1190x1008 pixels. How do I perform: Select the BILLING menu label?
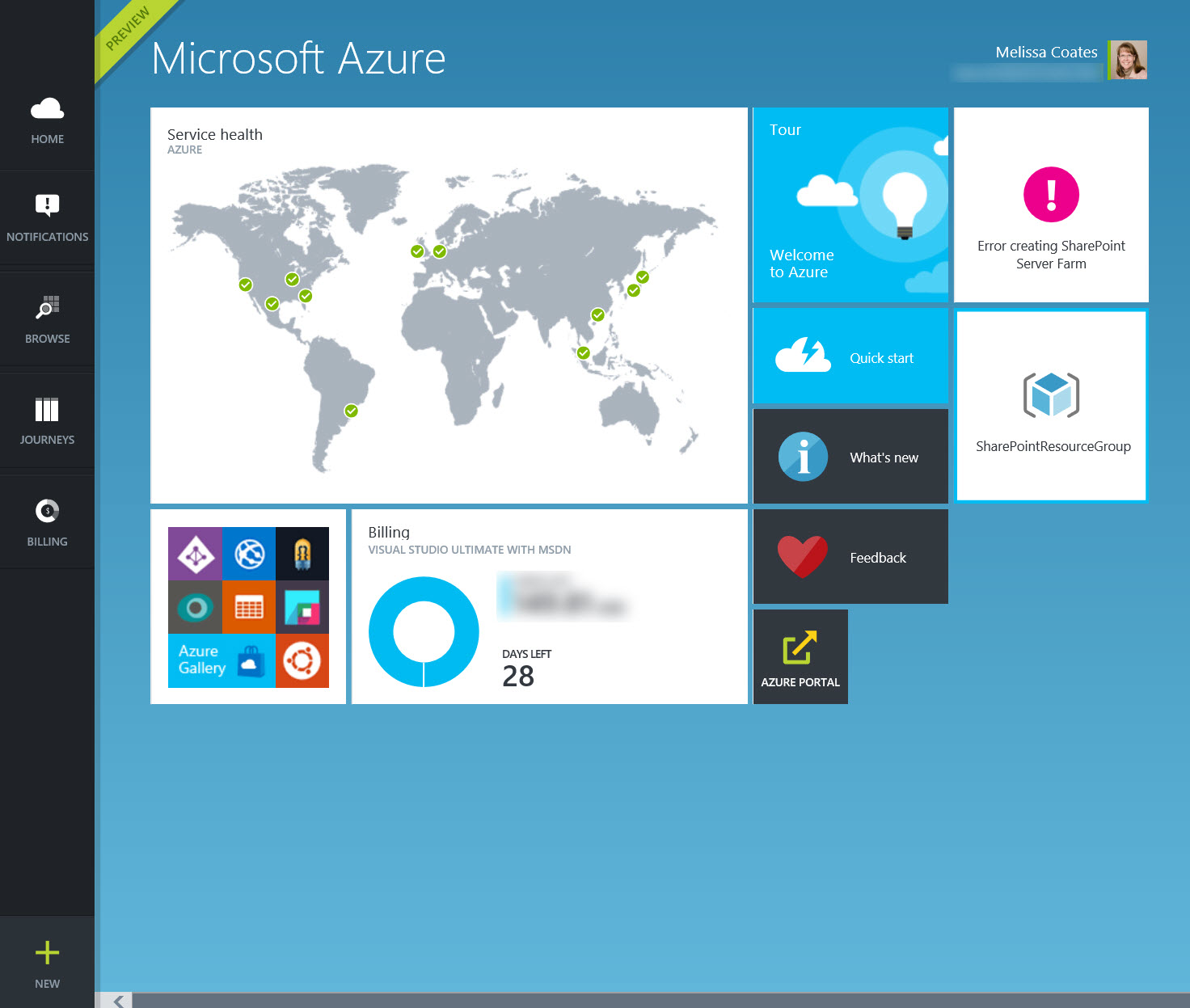47,542
